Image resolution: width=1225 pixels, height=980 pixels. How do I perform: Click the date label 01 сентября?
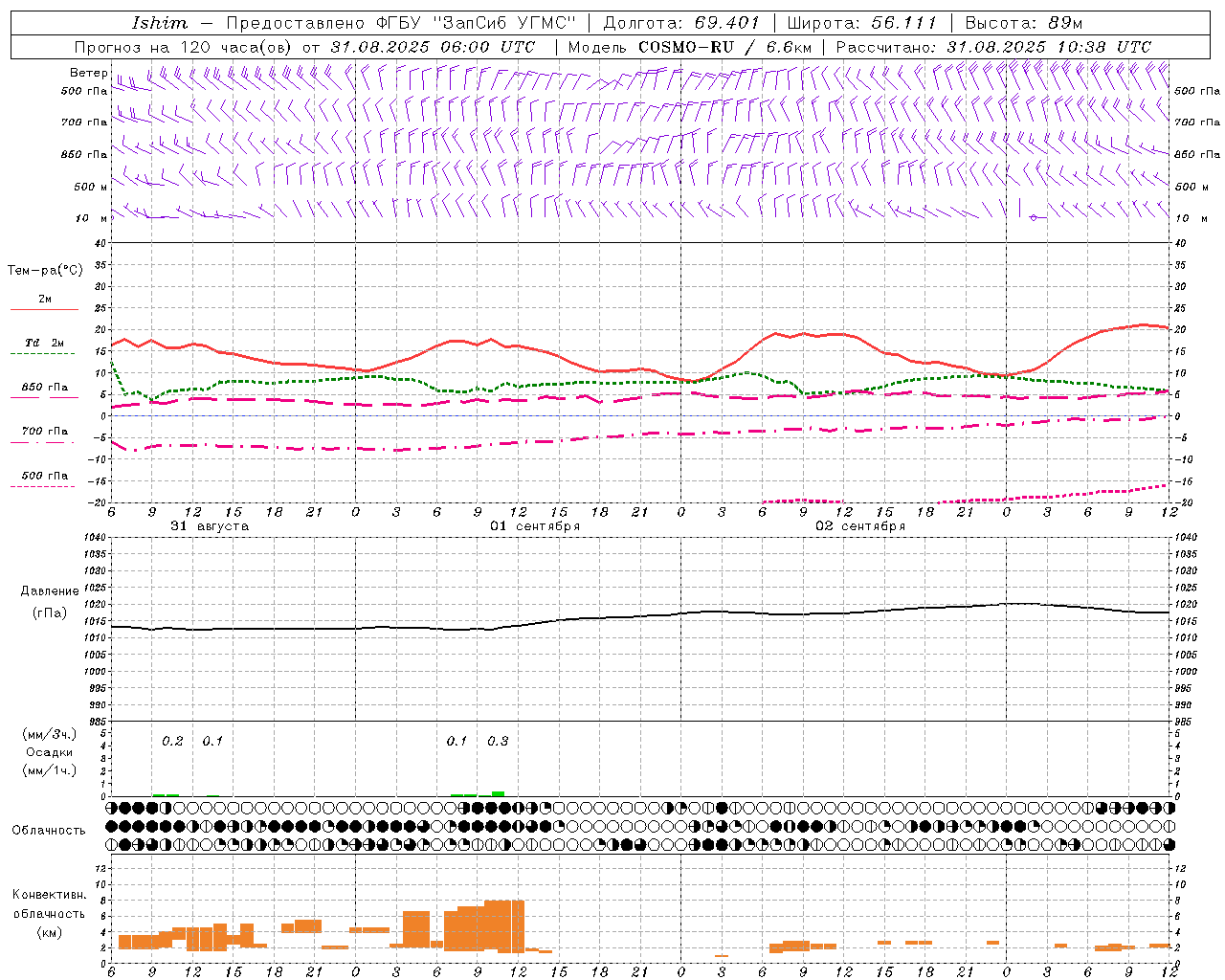536,526
